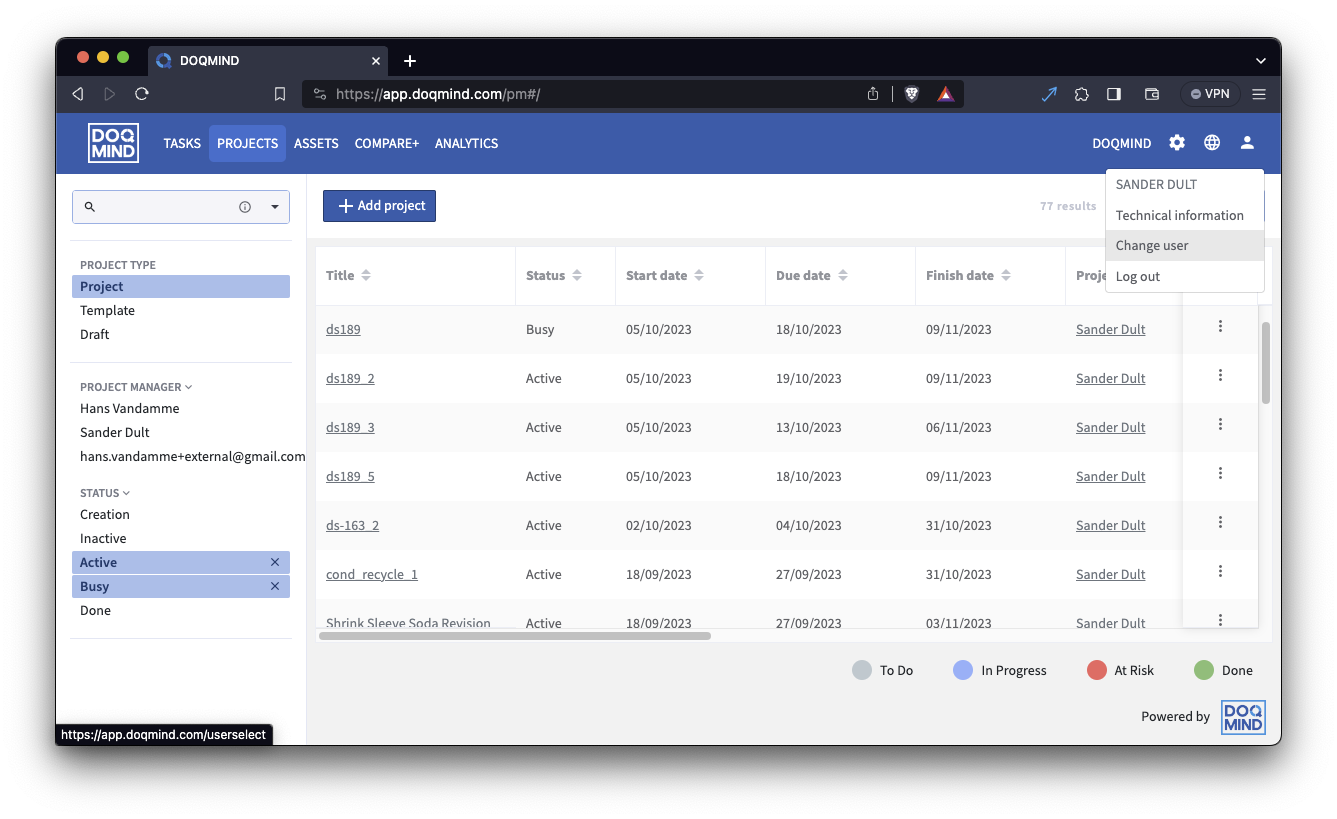Click the globe language icon
1337x819 pixels.
tap(1212, 143)
